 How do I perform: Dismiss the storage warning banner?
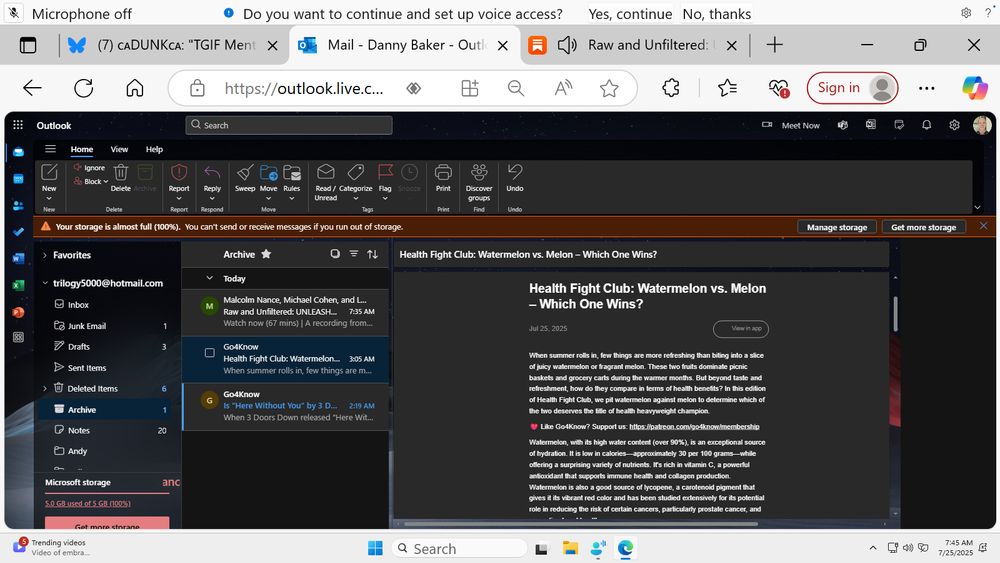point(983,226)
